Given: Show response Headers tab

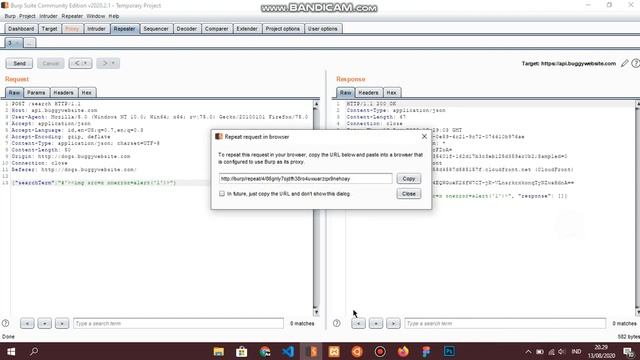Looking at the screenshot, I should 368,93.
